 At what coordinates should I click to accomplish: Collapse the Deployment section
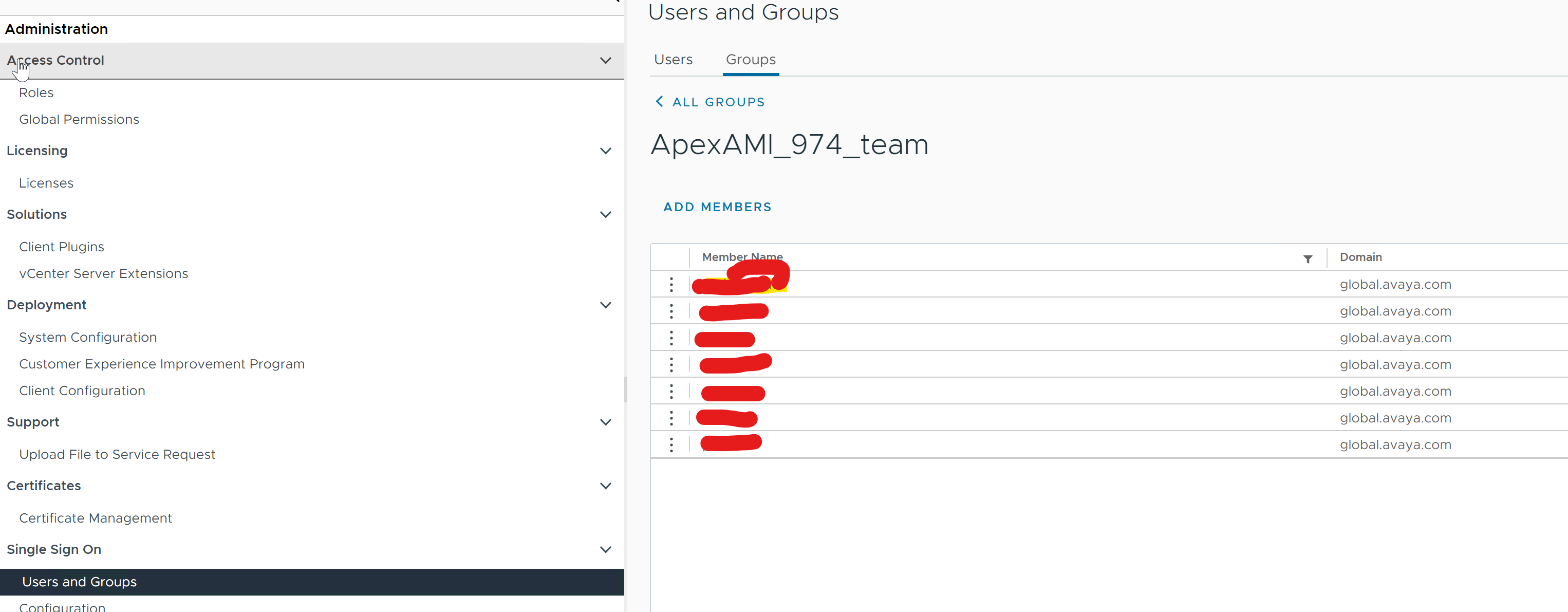click(606, 305)
